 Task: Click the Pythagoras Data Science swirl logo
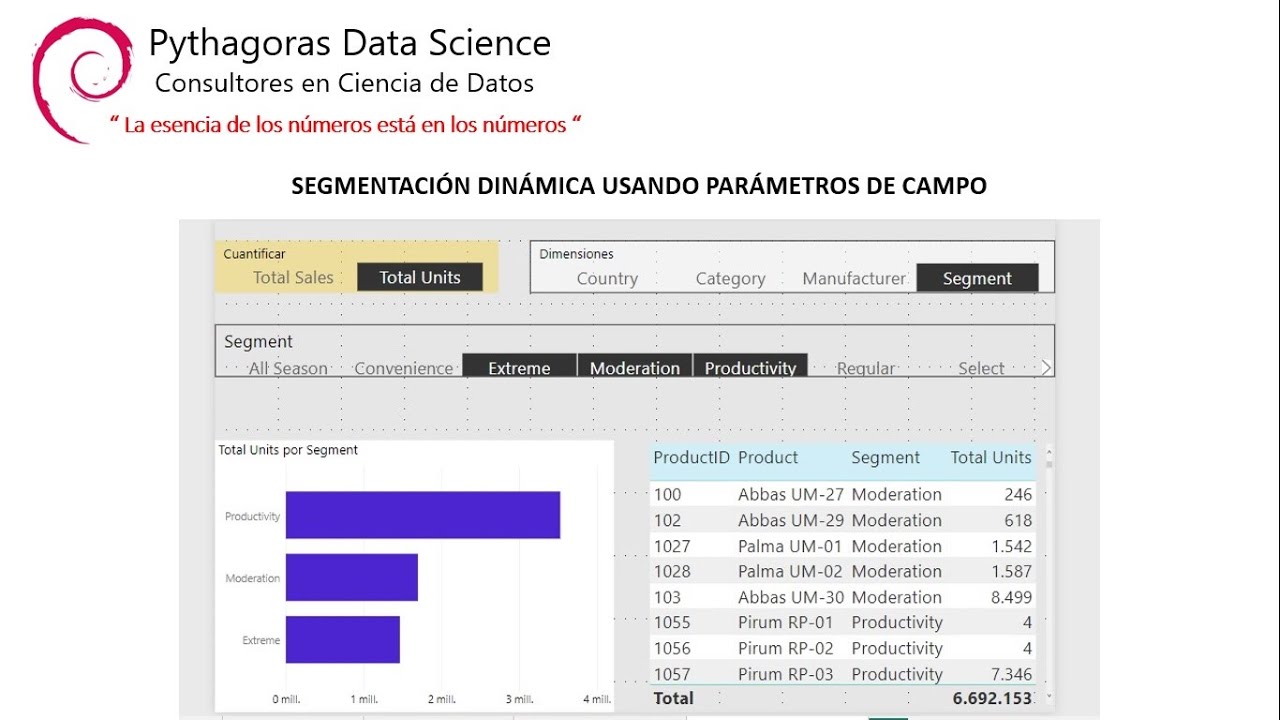click(81, 78)
